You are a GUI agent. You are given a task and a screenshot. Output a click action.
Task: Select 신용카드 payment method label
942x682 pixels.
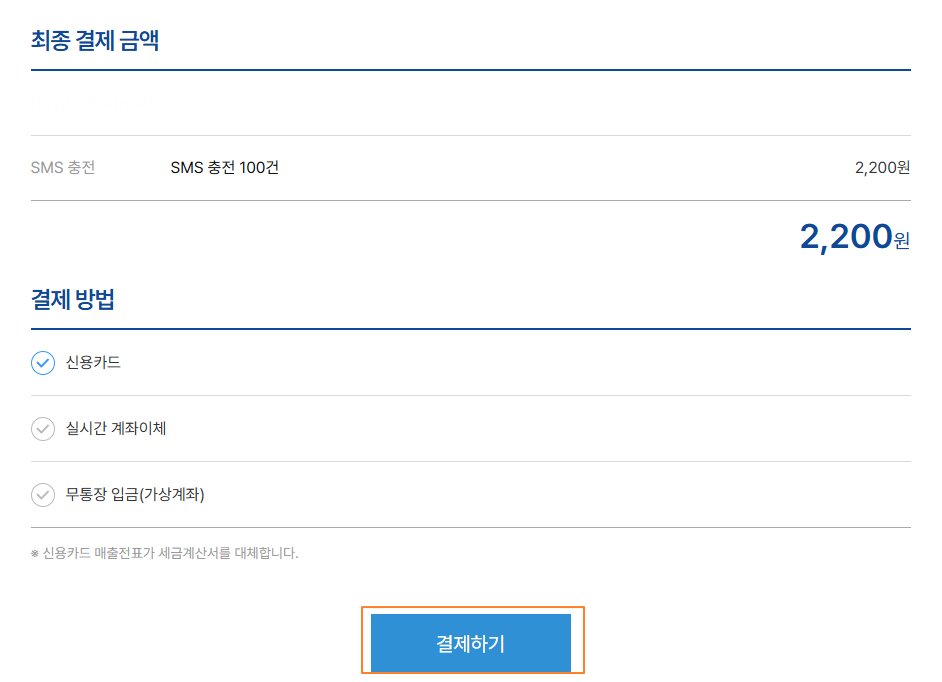(93, 362)
